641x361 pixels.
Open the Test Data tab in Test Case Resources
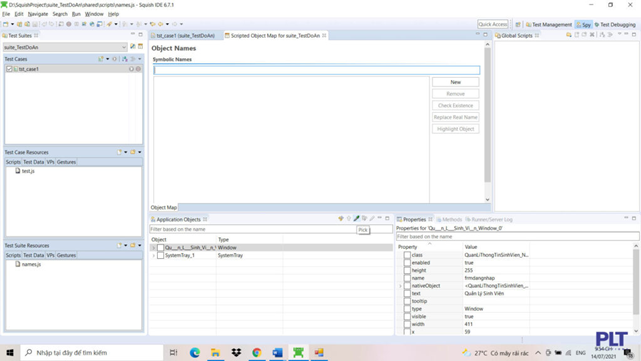pos(34,162)
